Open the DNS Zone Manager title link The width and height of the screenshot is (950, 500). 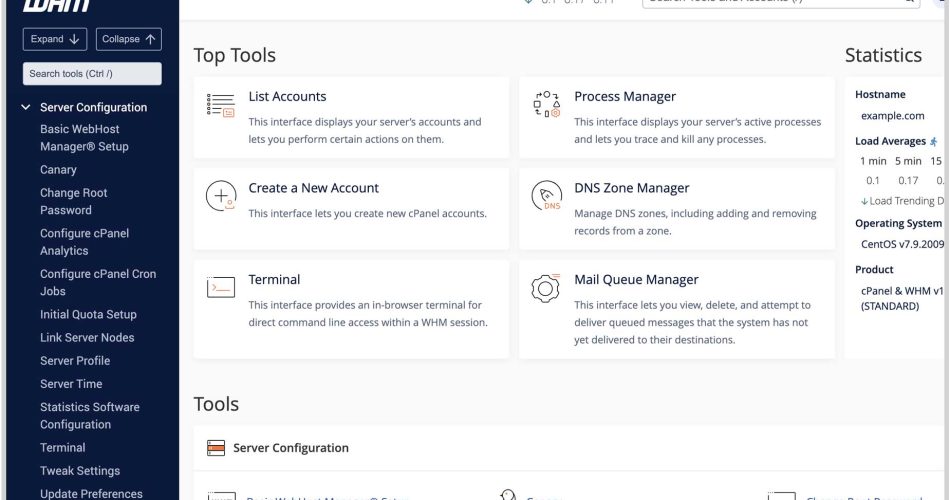(x=631, y=188)
